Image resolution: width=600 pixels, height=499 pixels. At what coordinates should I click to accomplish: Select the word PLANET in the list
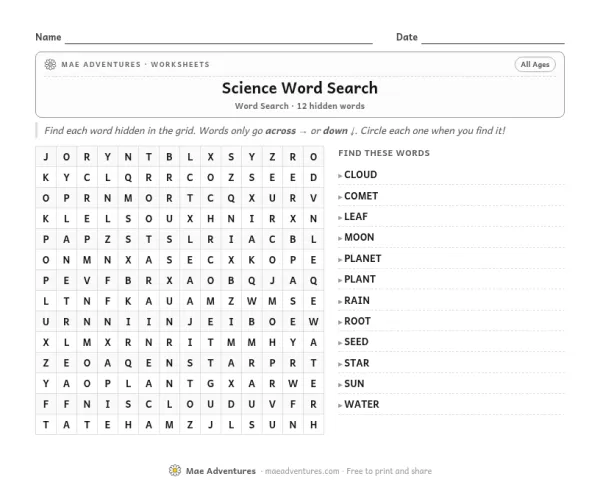point(362,259)
